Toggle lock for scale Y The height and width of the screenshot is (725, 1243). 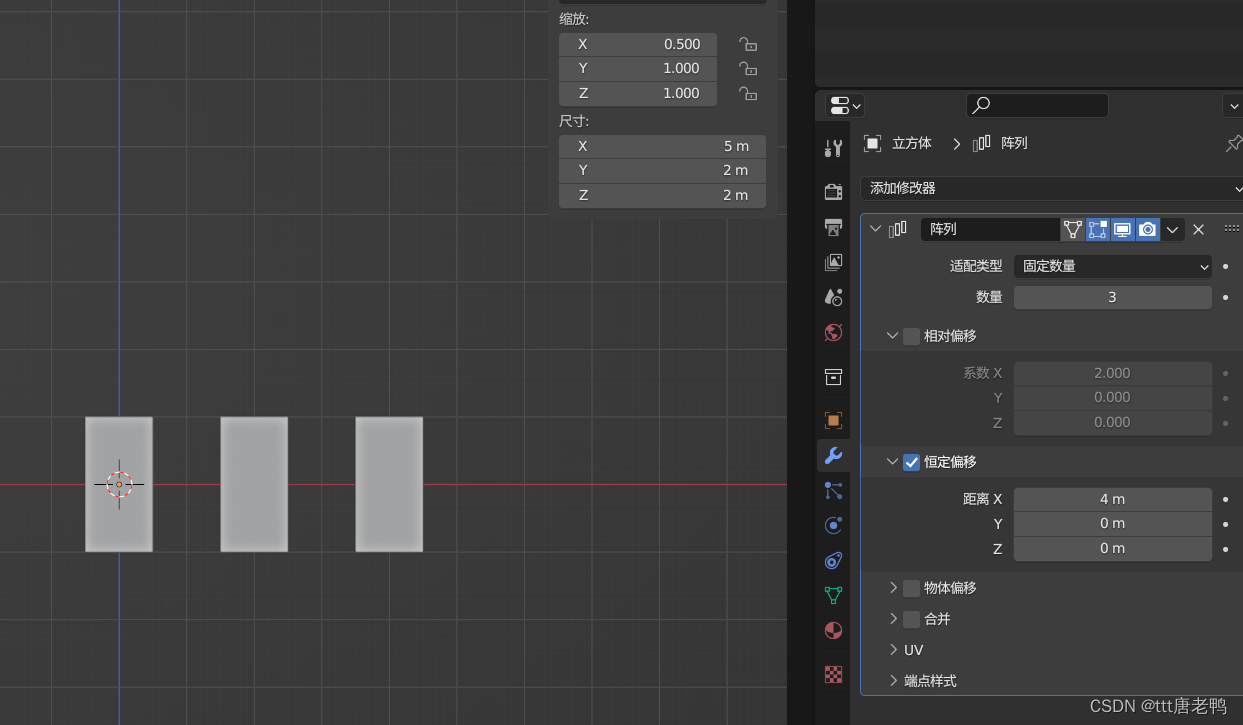(747, 68)
